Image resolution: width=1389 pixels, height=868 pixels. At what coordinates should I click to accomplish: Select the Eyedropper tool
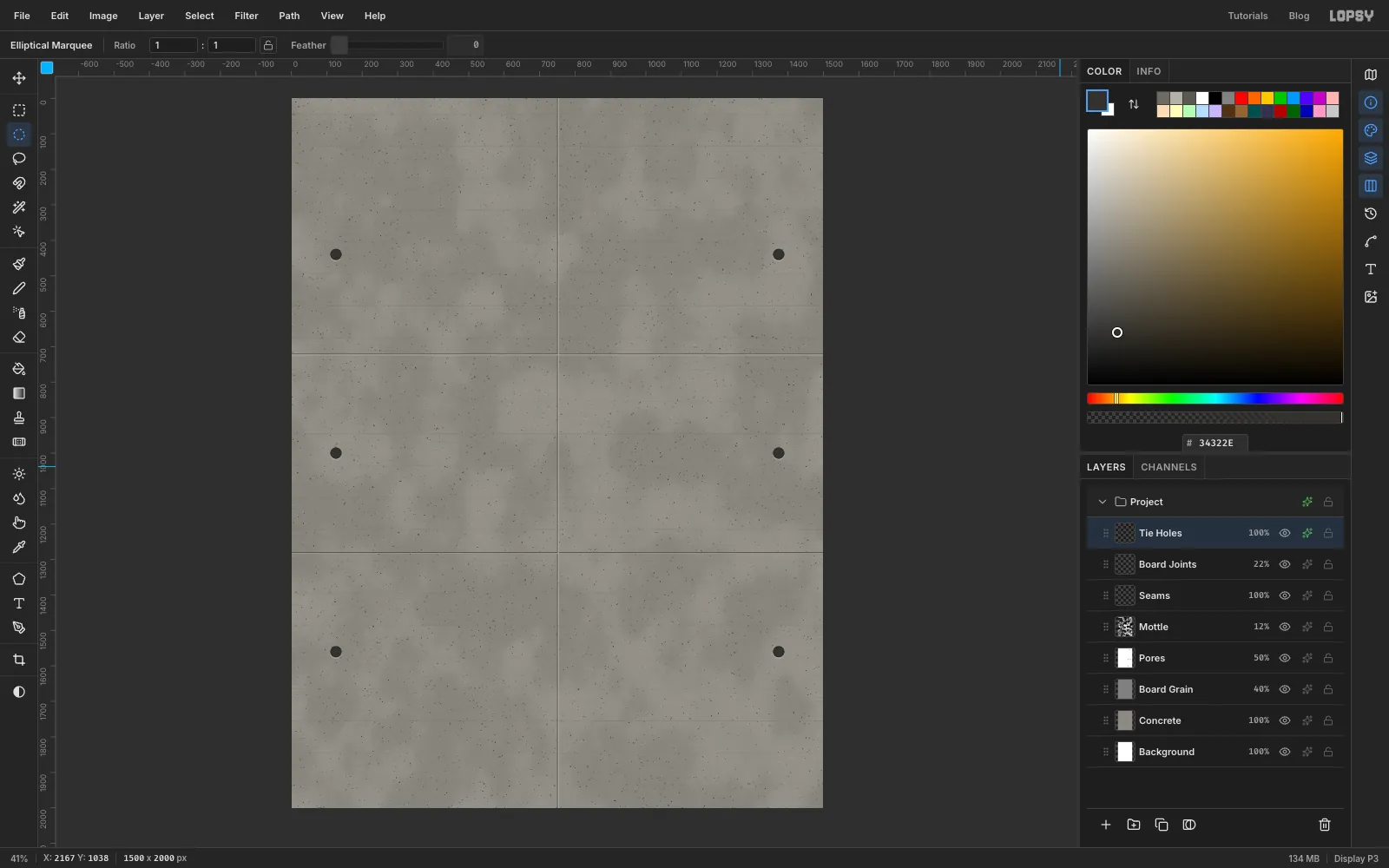[19, 547]
